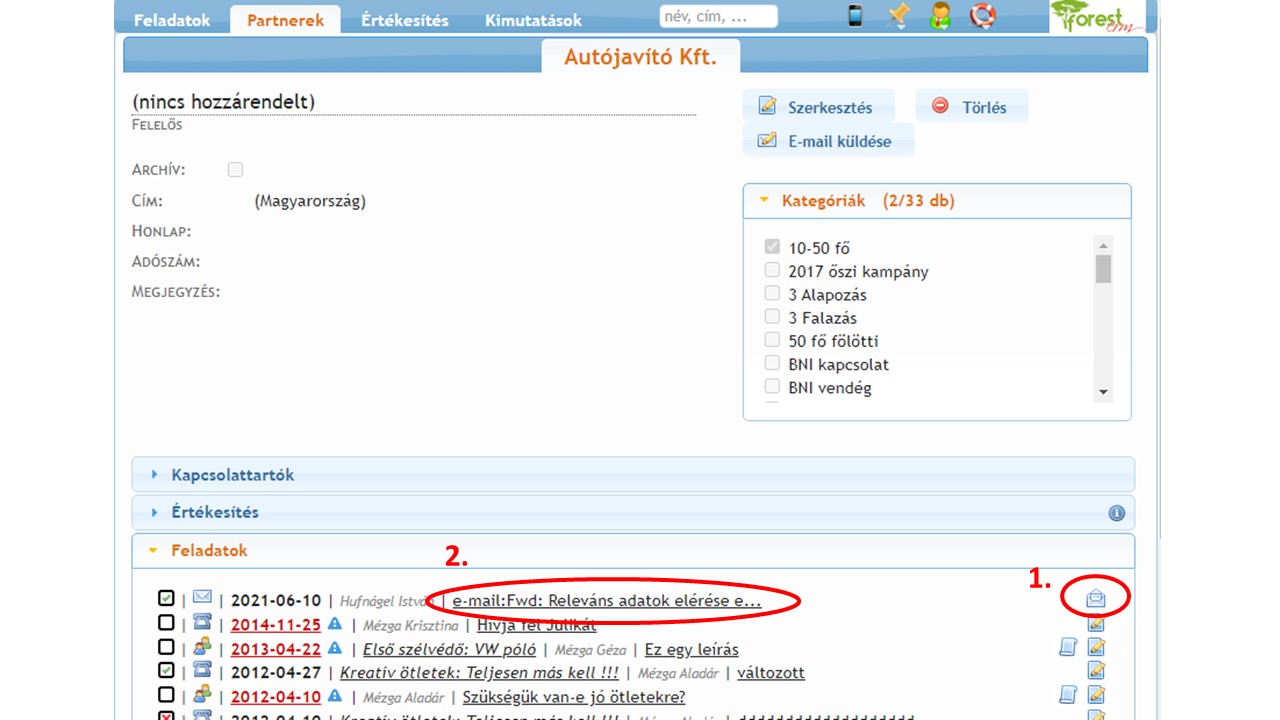The width and height of the screenshot is (1280, 720).
Task: Open the pushpin menu in top bar
Action: tap(897, 16)
